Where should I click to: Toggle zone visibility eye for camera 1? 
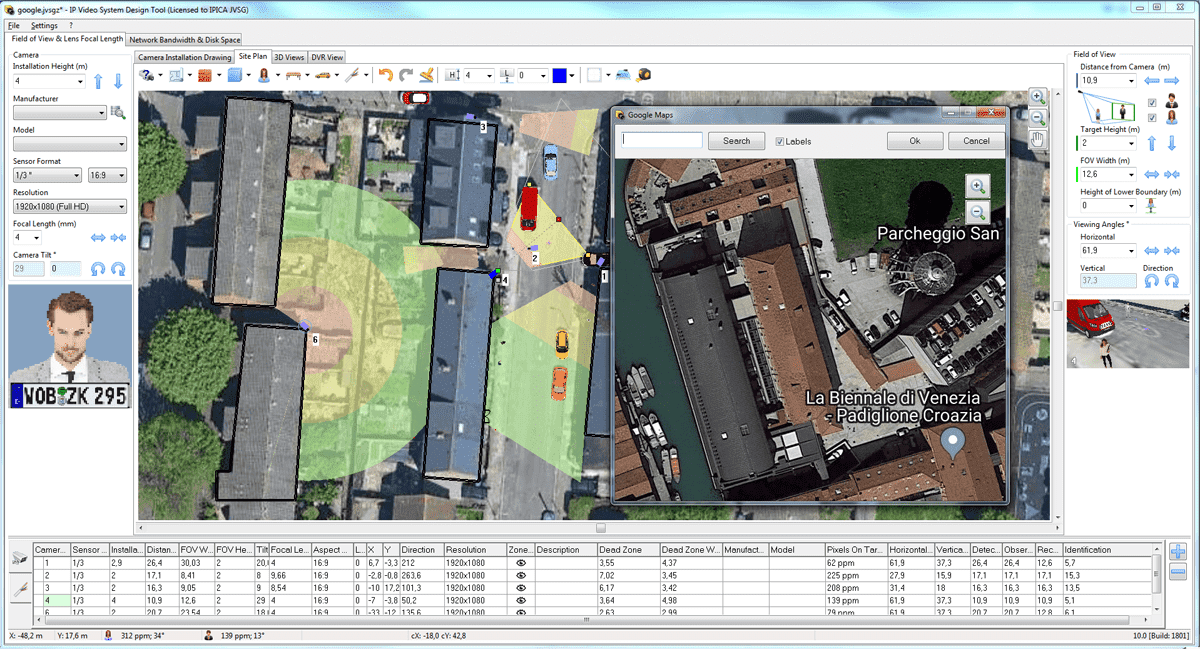[x=520, y=563]
